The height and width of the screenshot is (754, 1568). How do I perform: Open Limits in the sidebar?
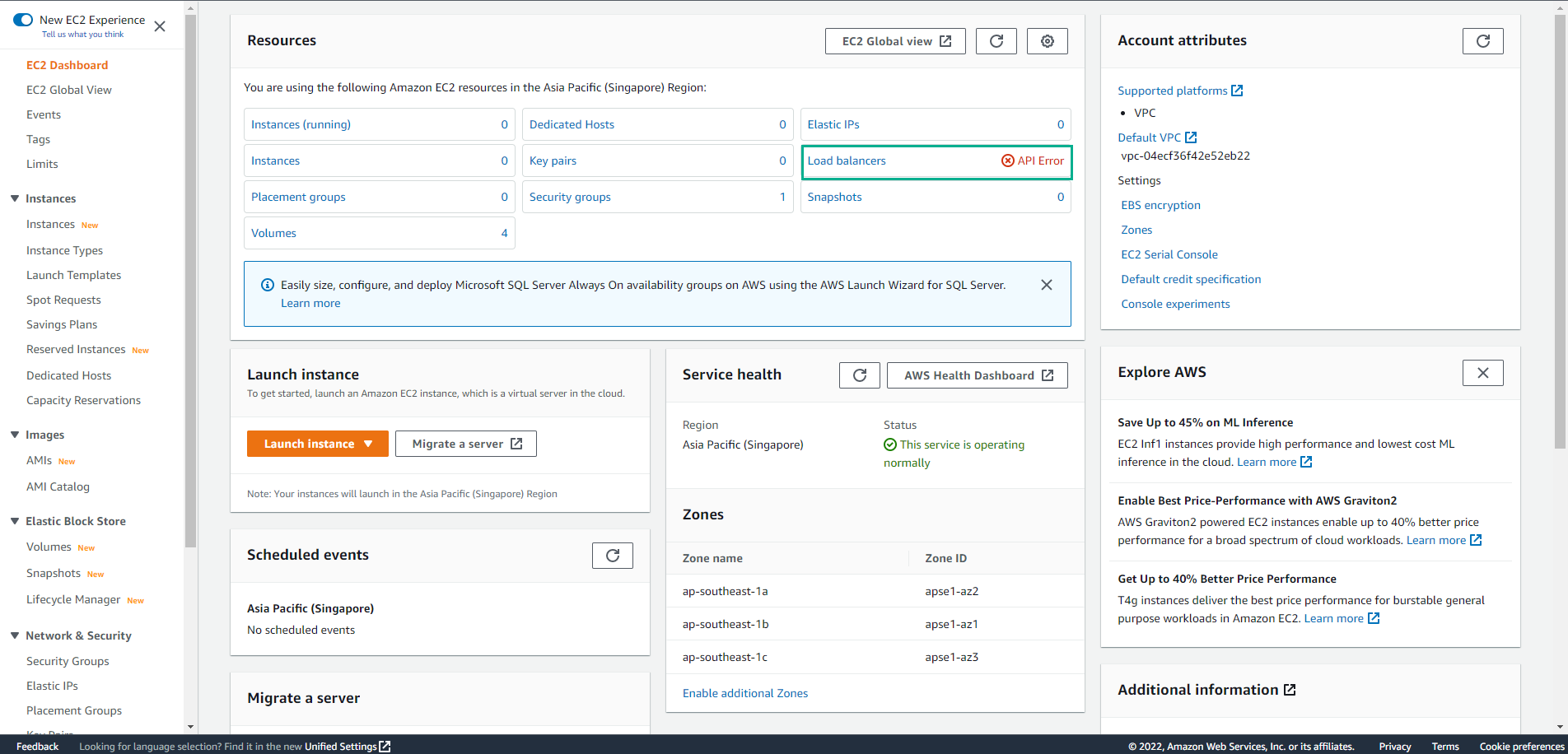point(42,164)
